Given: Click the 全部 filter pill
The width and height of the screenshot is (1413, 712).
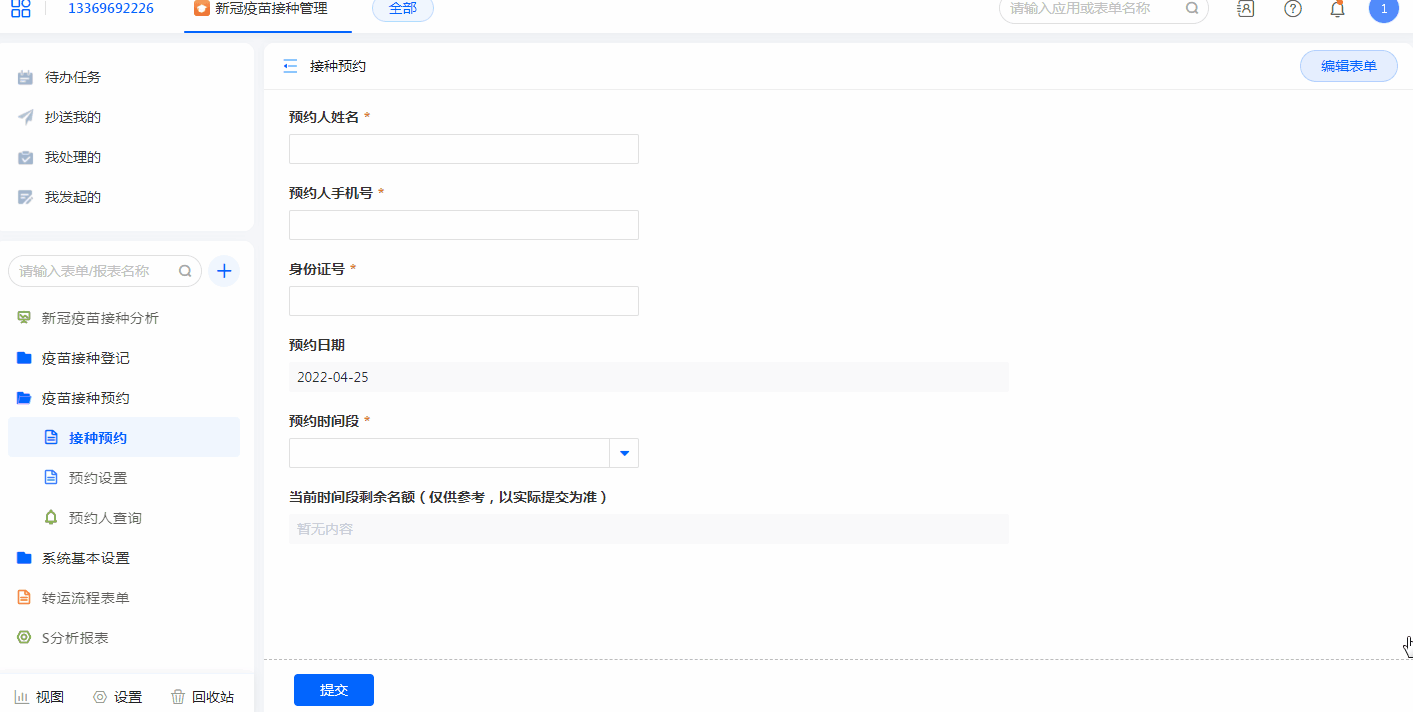Looking at the screenshot, I should (x=402, y=9).
